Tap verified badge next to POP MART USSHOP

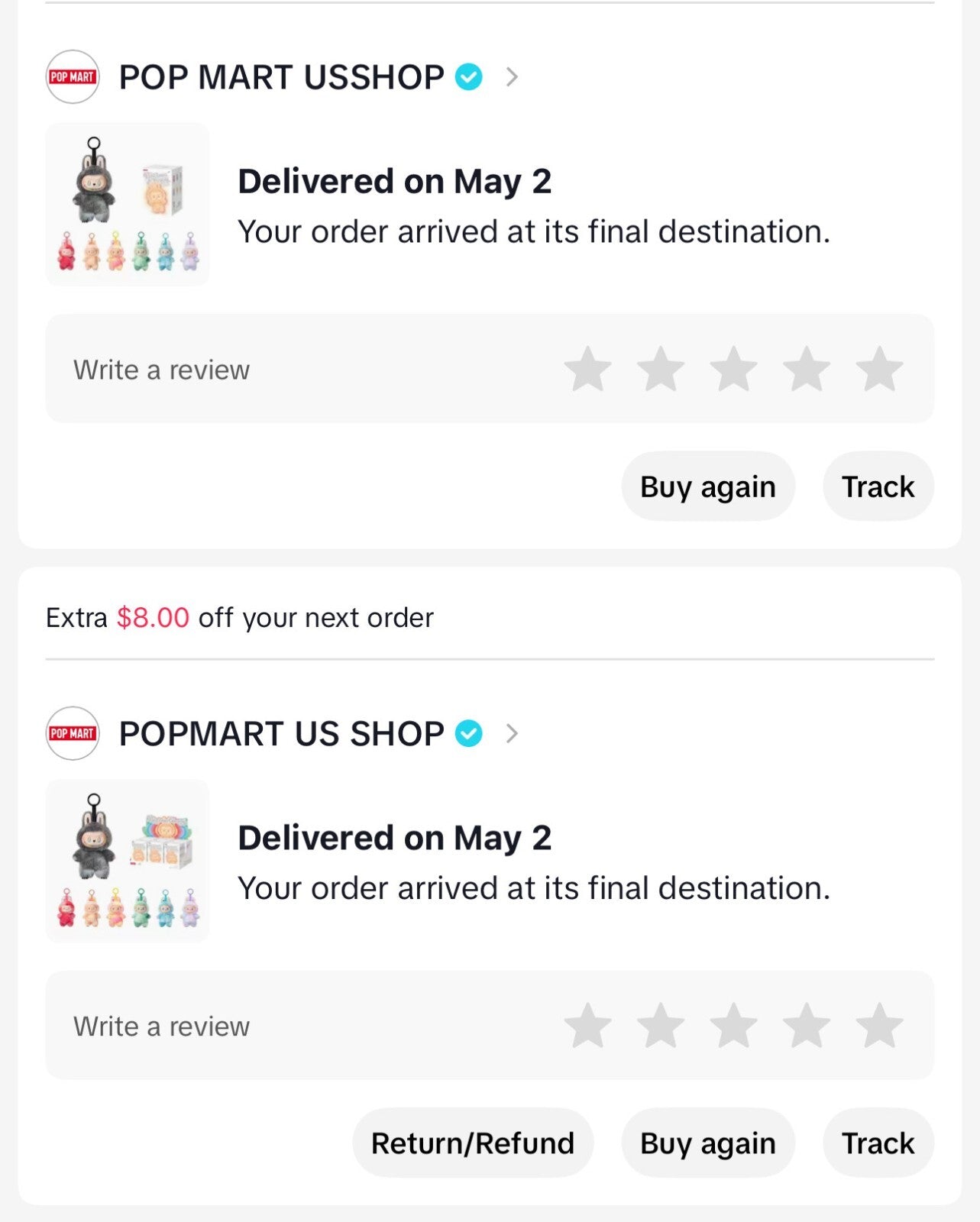(468, 77)
